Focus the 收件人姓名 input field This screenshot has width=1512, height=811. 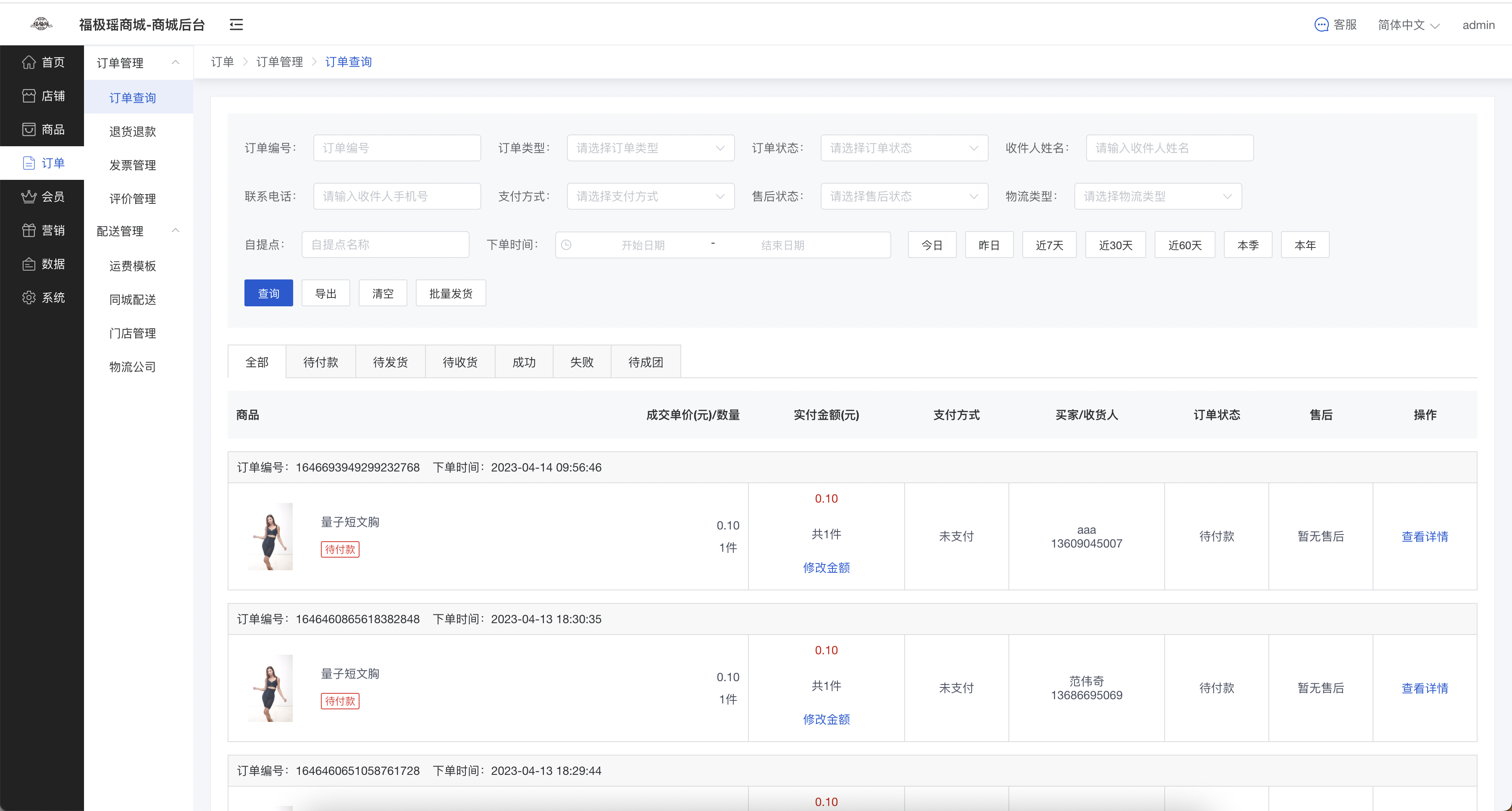(1170, 148)
